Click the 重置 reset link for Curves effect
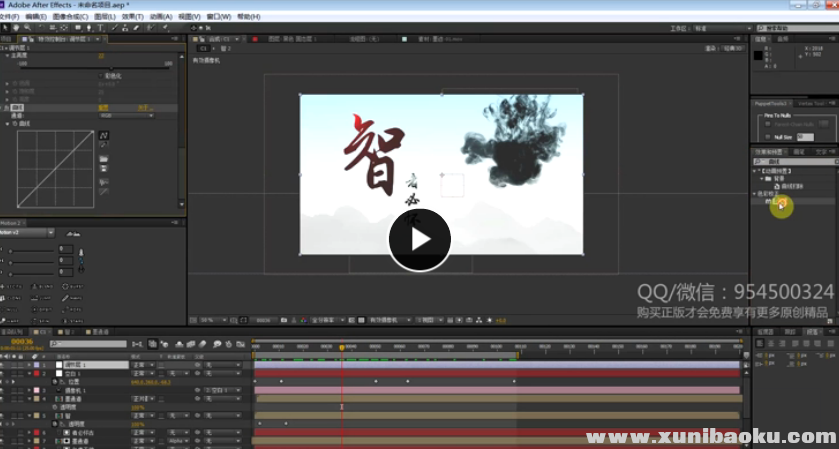The height and width of the screenshot is (449, 839). (103, 107)
